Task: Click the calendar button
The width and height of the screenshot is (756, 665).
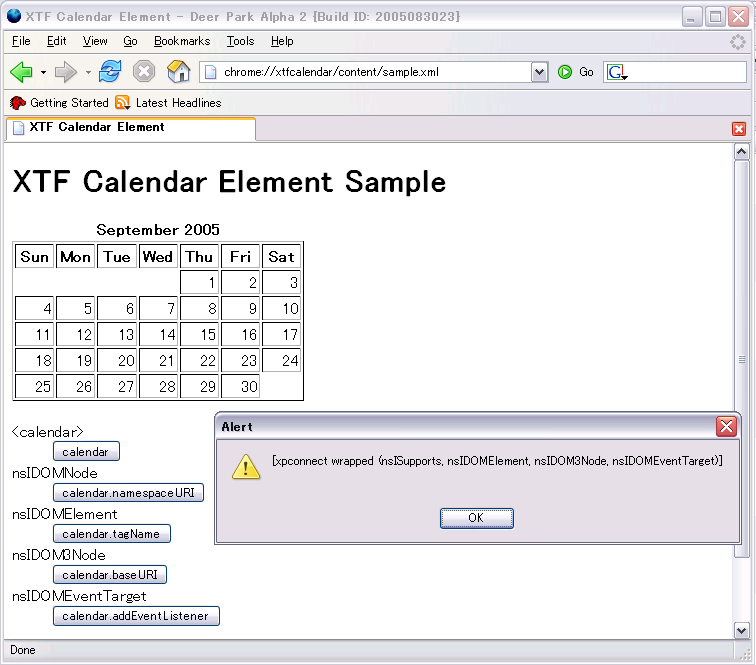Action: click(86, 451)
